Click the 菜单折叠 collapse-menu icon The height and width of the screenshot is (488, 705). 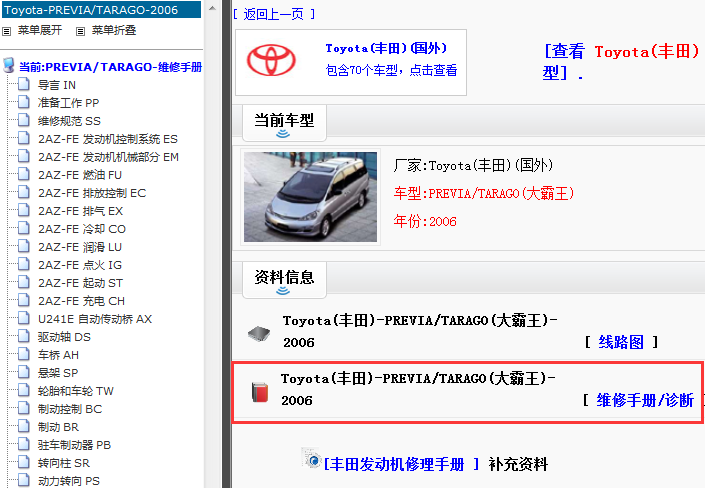pyautogui.click(x=80, y=31)
